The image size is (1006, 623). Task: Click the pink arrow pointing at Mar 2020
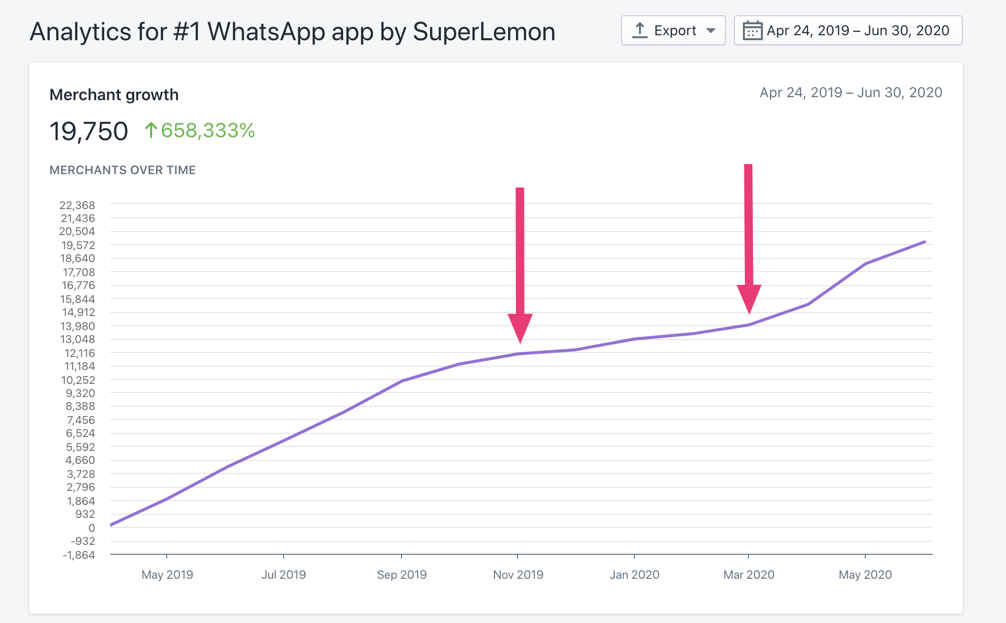pos(748,239)
